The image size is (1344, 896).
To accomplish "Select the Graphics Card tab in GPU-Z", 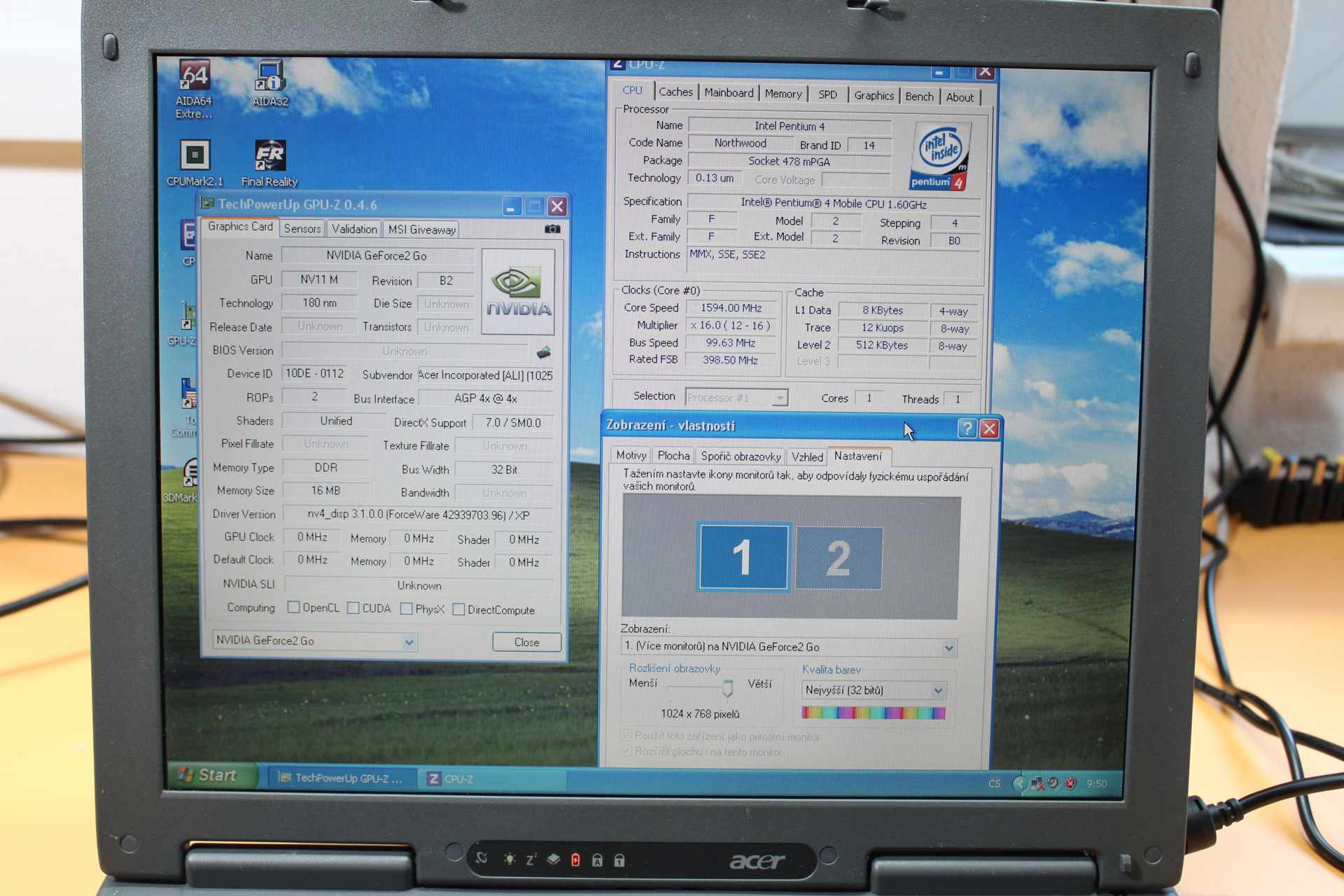I will pyautogui.click(x=240, y=227).
